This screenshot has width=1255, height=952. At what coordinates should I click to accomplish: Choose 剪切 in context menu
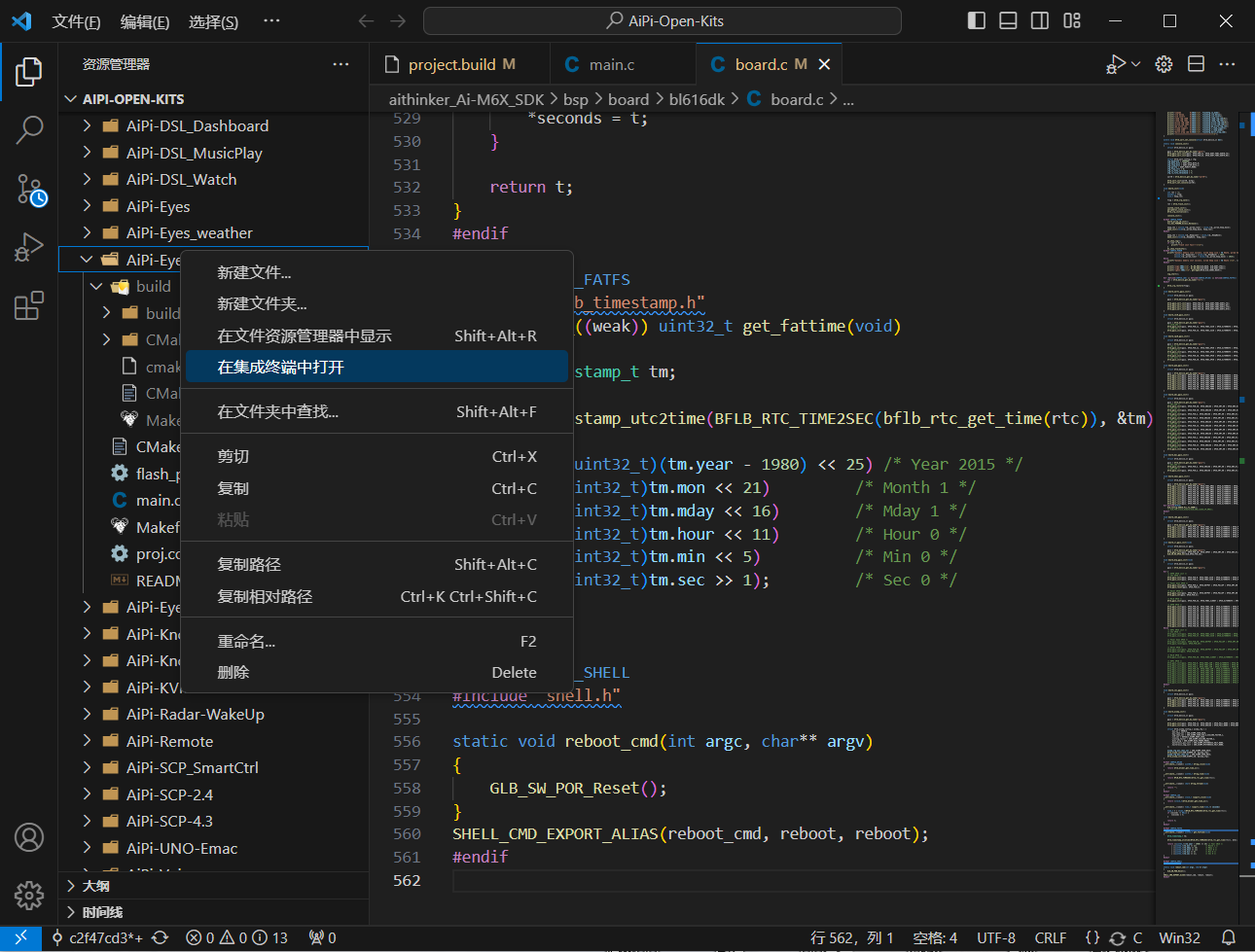click(x=376, y=457)
